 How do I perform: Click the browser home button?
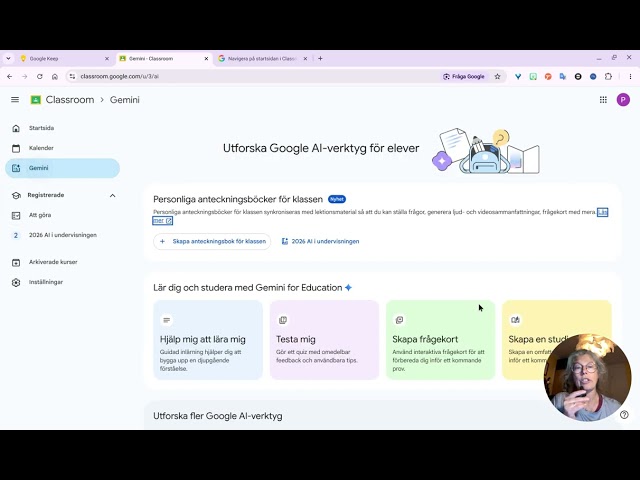point(55,76)
